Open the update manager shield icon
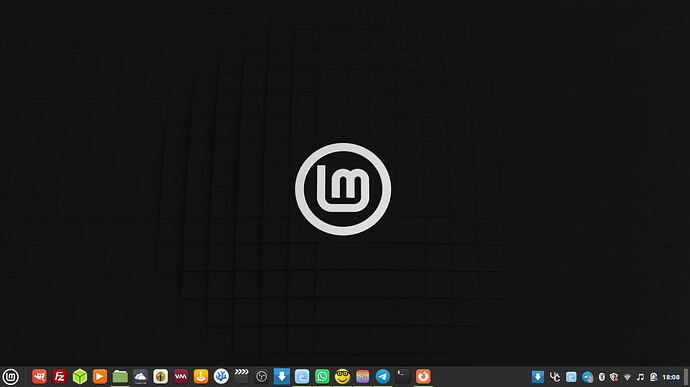690x387 pixels. [x=614, y=377]
